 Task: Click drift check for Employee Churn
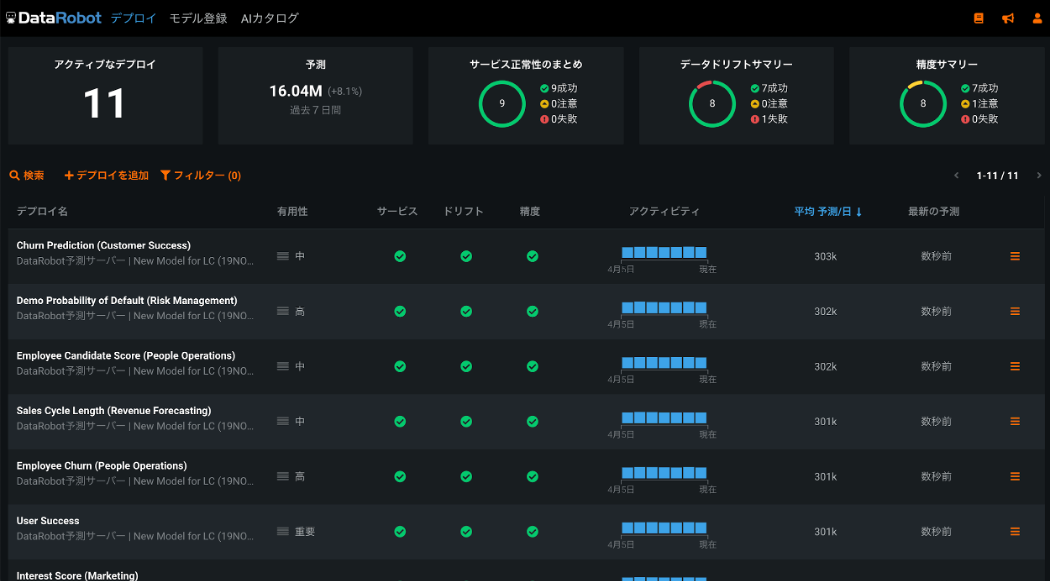pos(466,477)
